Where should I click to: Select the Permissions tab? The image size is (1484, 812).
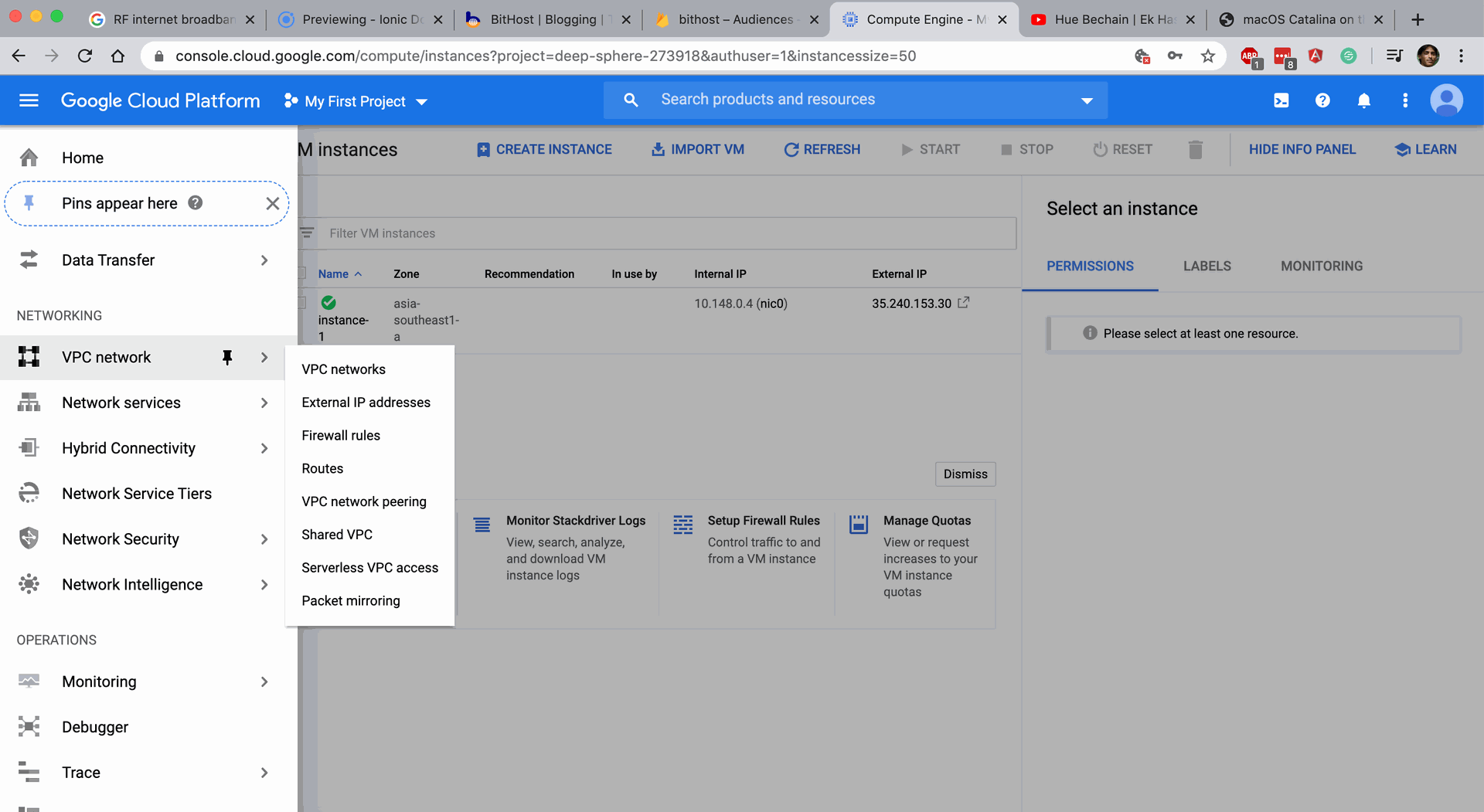click(x=1090, y=266)
